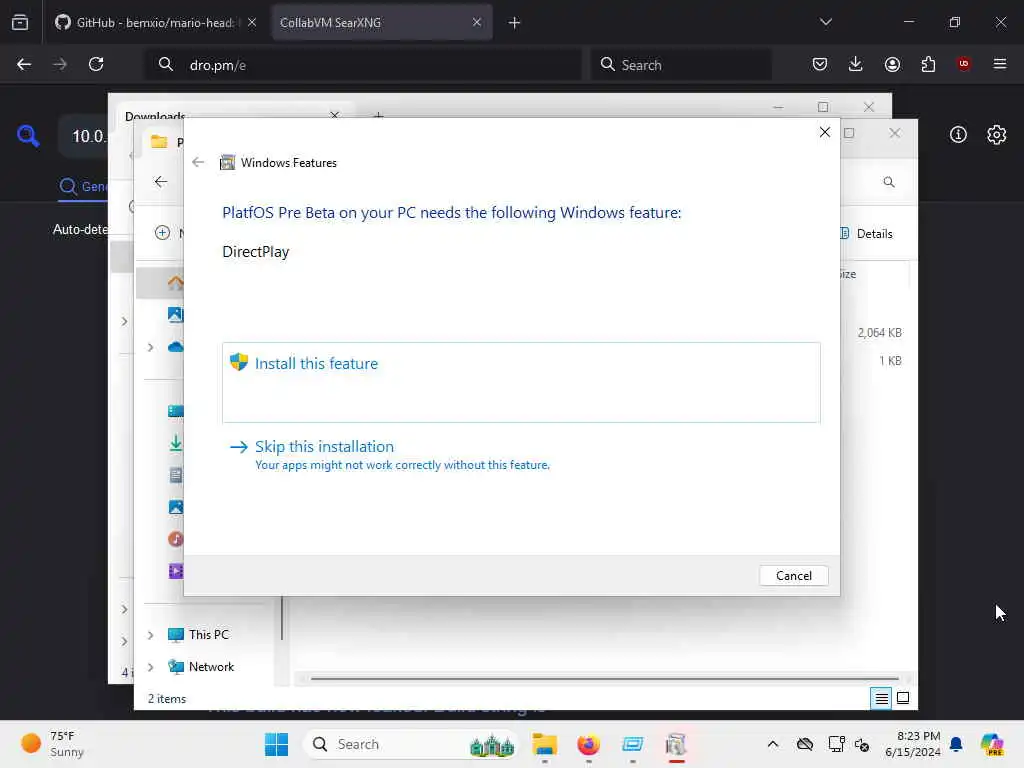
Task: Open Firefox from taskbar
Action: point(588,744)
